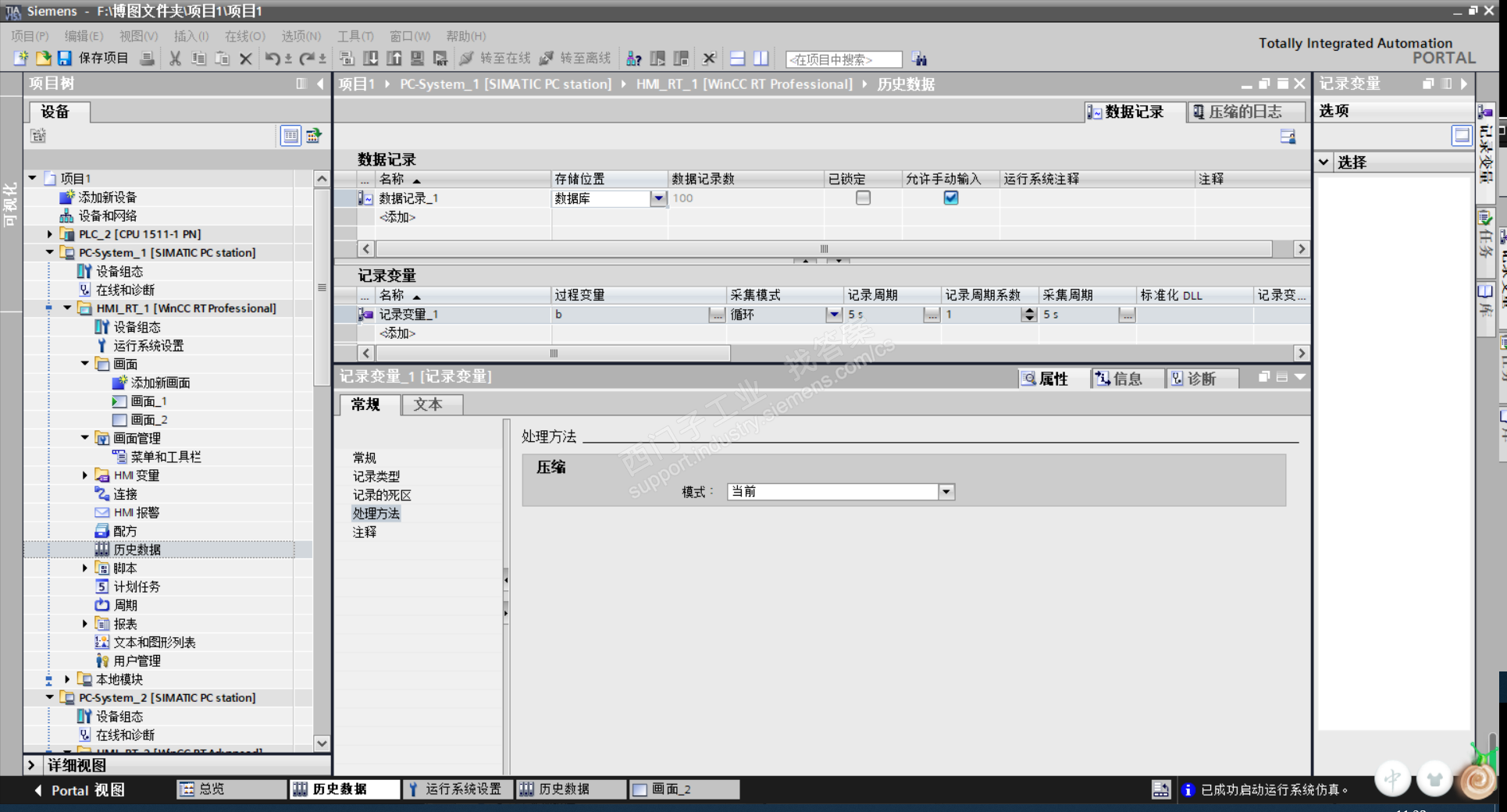Select 用户管理 in the project tree
The height and width of the screenshot is (812, 1507).
137,661
